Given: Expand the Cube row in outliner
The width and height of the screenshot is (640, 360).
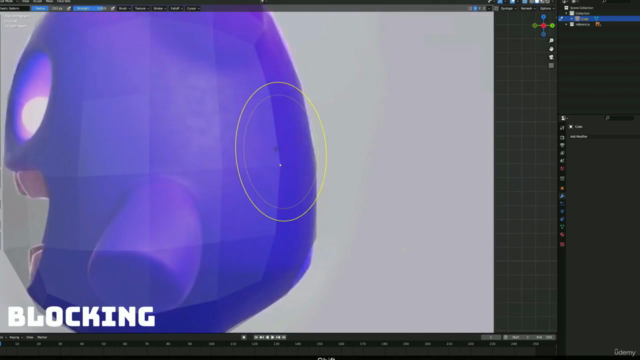Looking at the screenshot, I should click(x=571, y=19).
